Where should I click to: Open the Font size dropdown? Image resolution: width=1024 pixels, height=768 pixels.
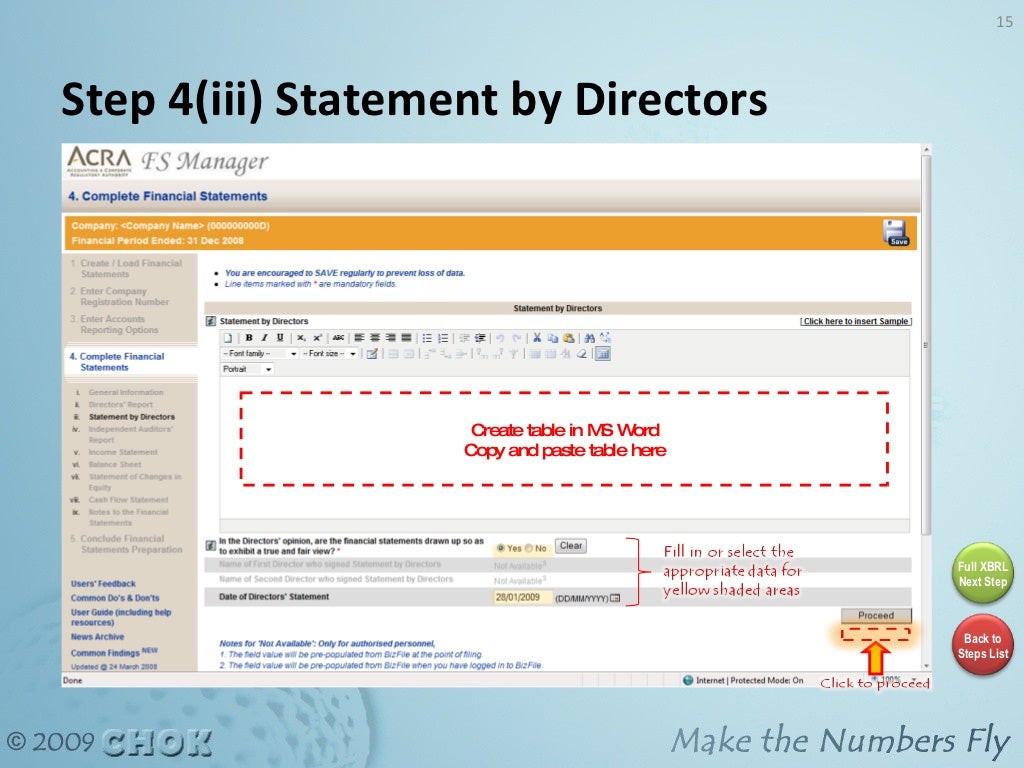point(329,353)
